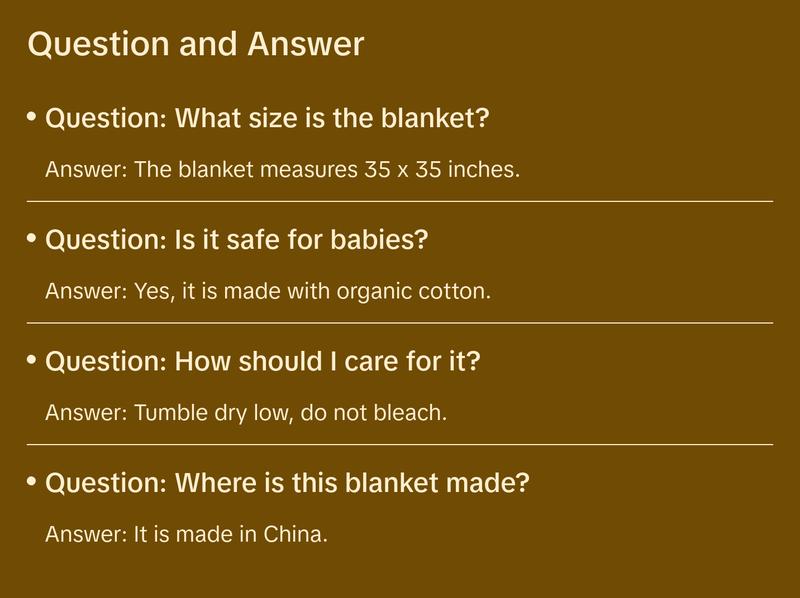The width and height of the screenshot is (800, 598).
Task: Click the word "China" in the last answer
Action: click(297, 534)
